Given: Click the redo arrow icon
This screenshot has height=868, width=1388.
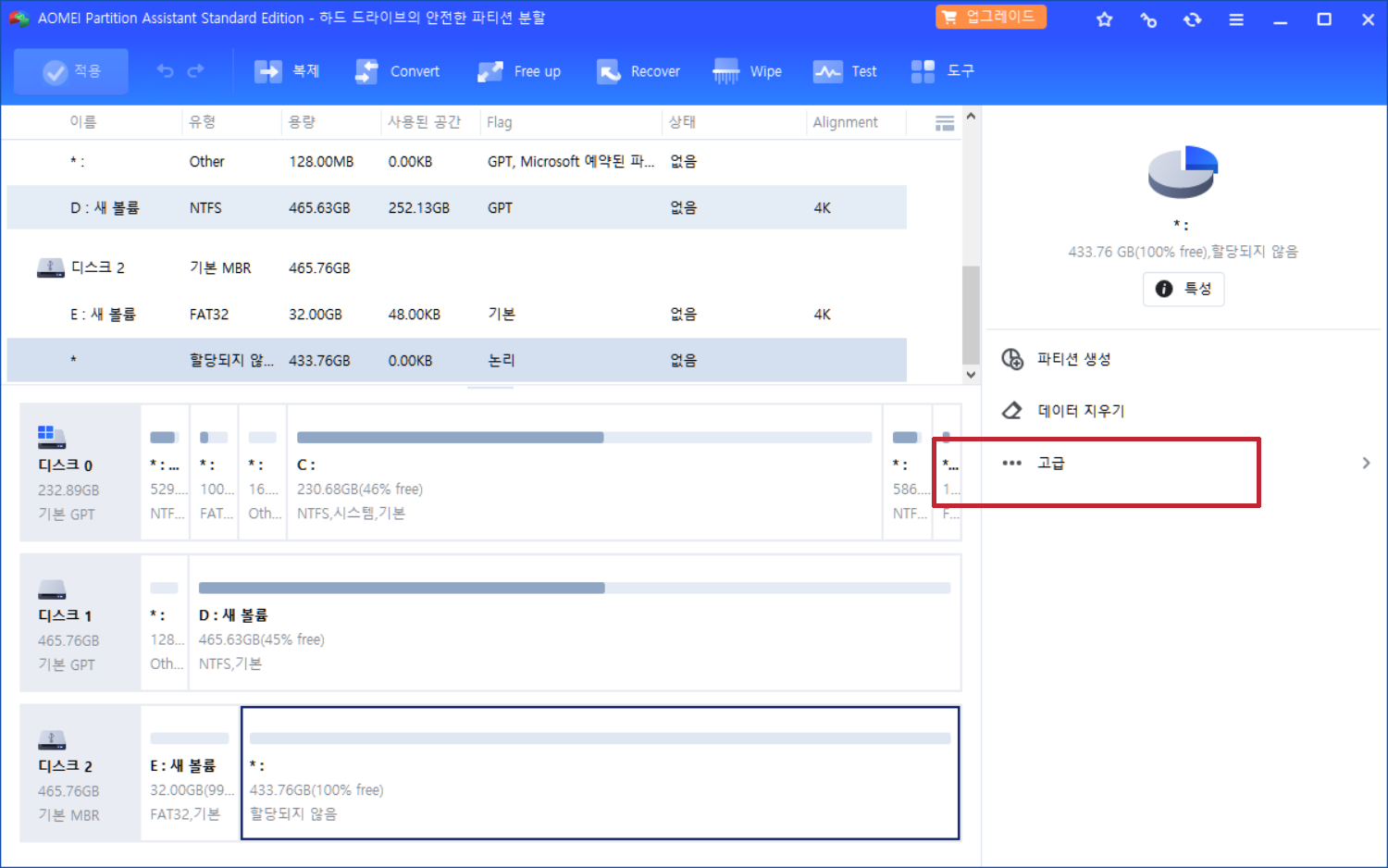Looking at the screenshot, I should [x=195, y=70].
